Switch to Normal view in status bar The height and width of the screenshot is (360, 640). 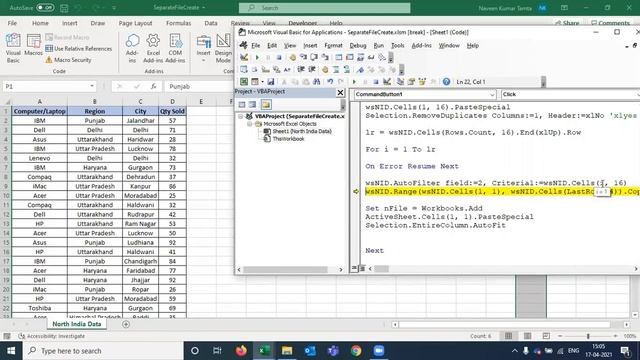(508, 336)
